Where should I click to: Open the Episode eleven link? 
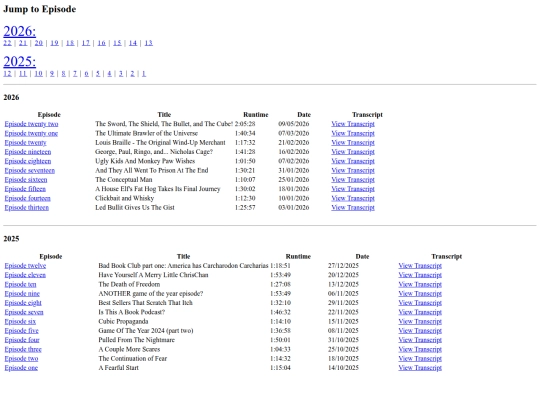25,275
